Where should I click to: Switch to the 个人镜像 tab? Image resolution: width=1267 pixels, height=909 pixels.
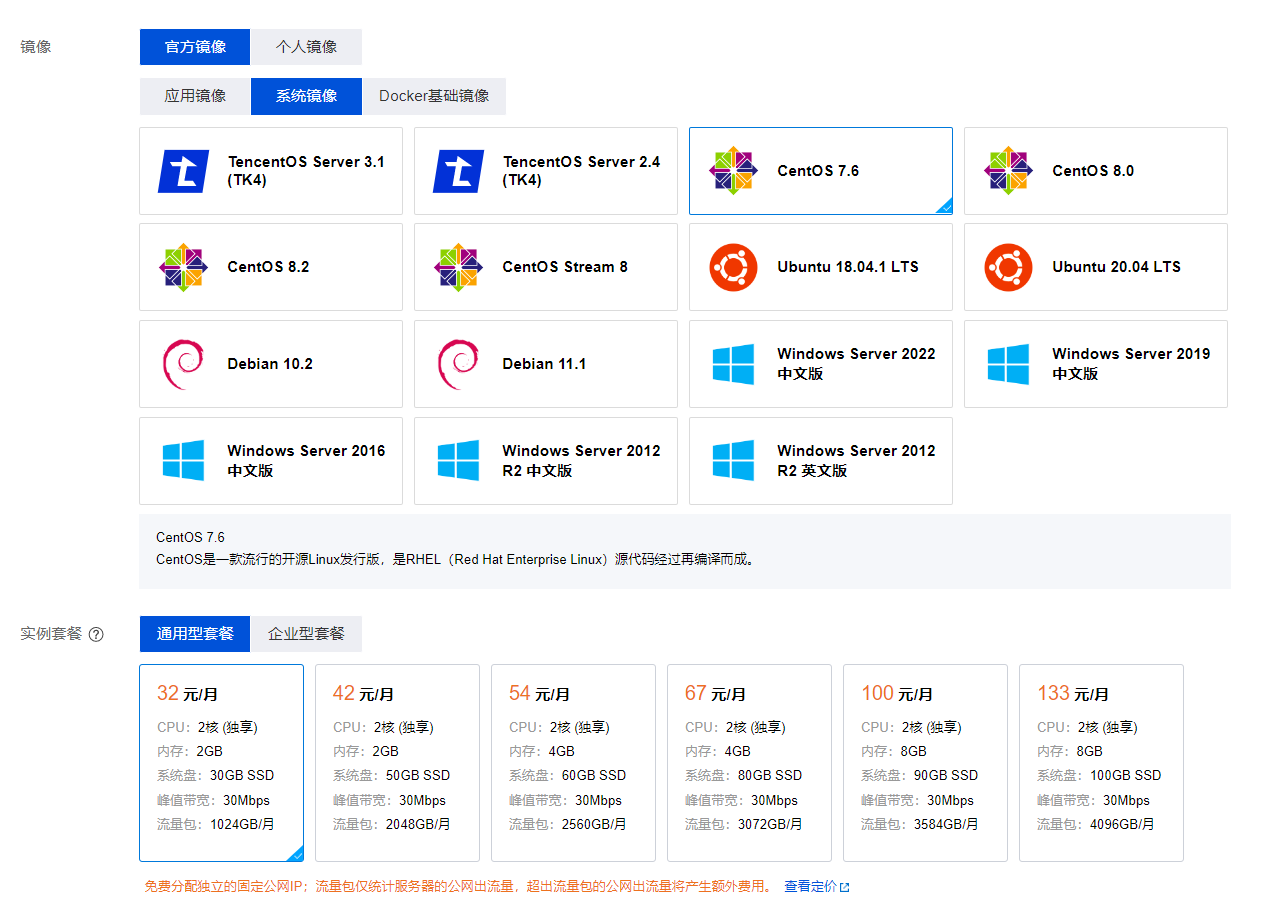pos(306,47)
